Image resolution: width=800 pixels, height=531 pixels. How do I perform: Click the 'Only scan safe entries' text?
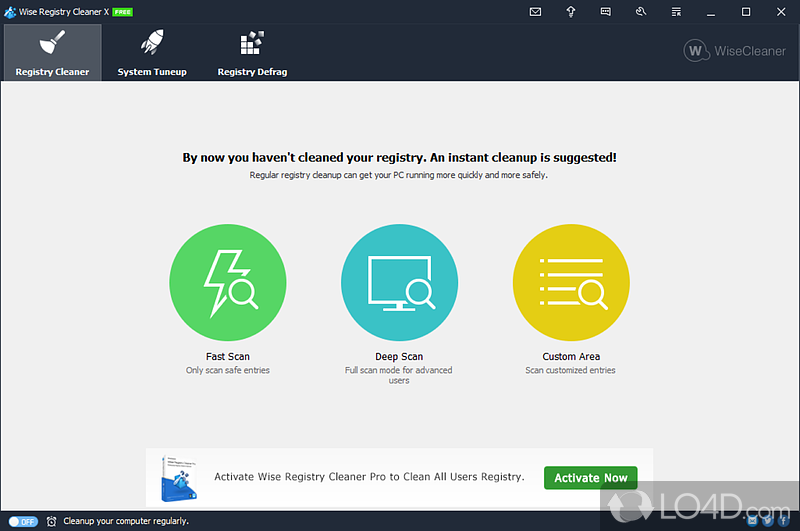click(x=228, y=370)
